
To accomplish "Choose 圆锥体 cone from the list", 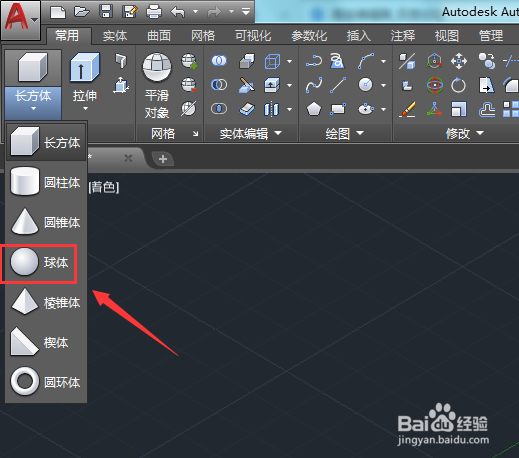I will pos(46,222).
